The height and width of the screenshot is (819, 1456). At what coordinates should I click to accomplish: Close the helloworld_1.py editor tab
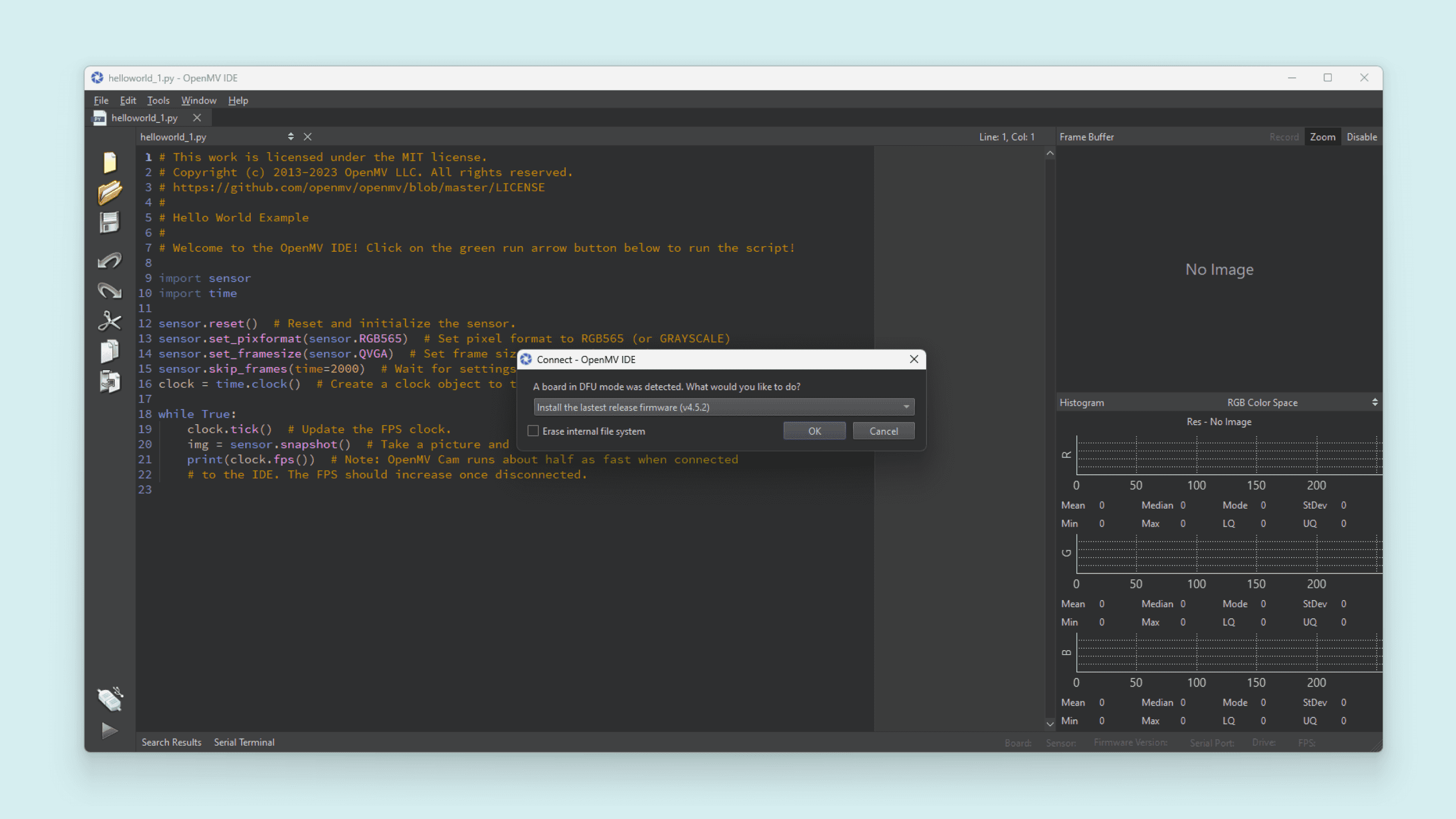197,118
